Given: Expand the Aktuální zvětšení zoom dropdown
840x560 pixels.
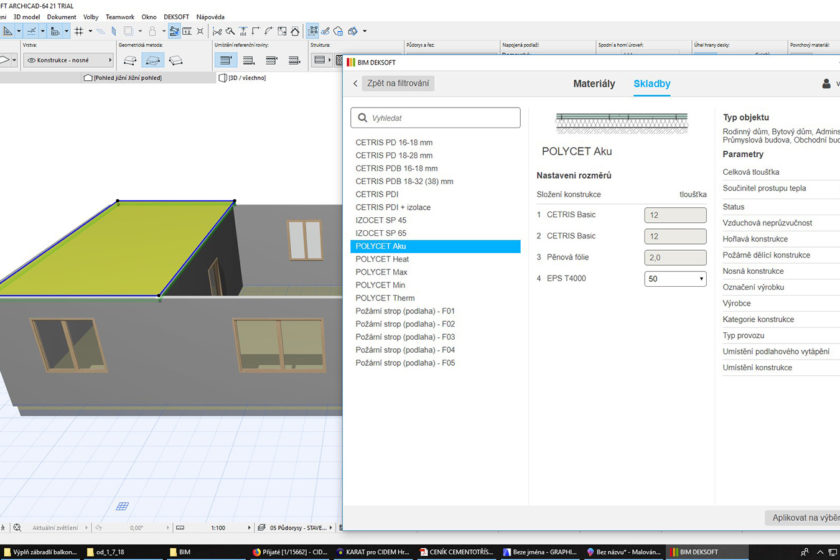Looking at the screenshot, I should click(86, 528).
